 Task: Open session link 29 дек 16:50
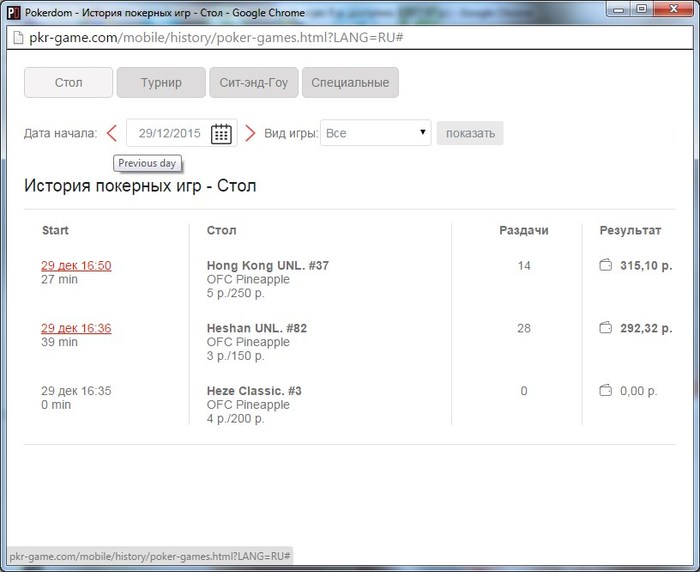pos(76,266)
